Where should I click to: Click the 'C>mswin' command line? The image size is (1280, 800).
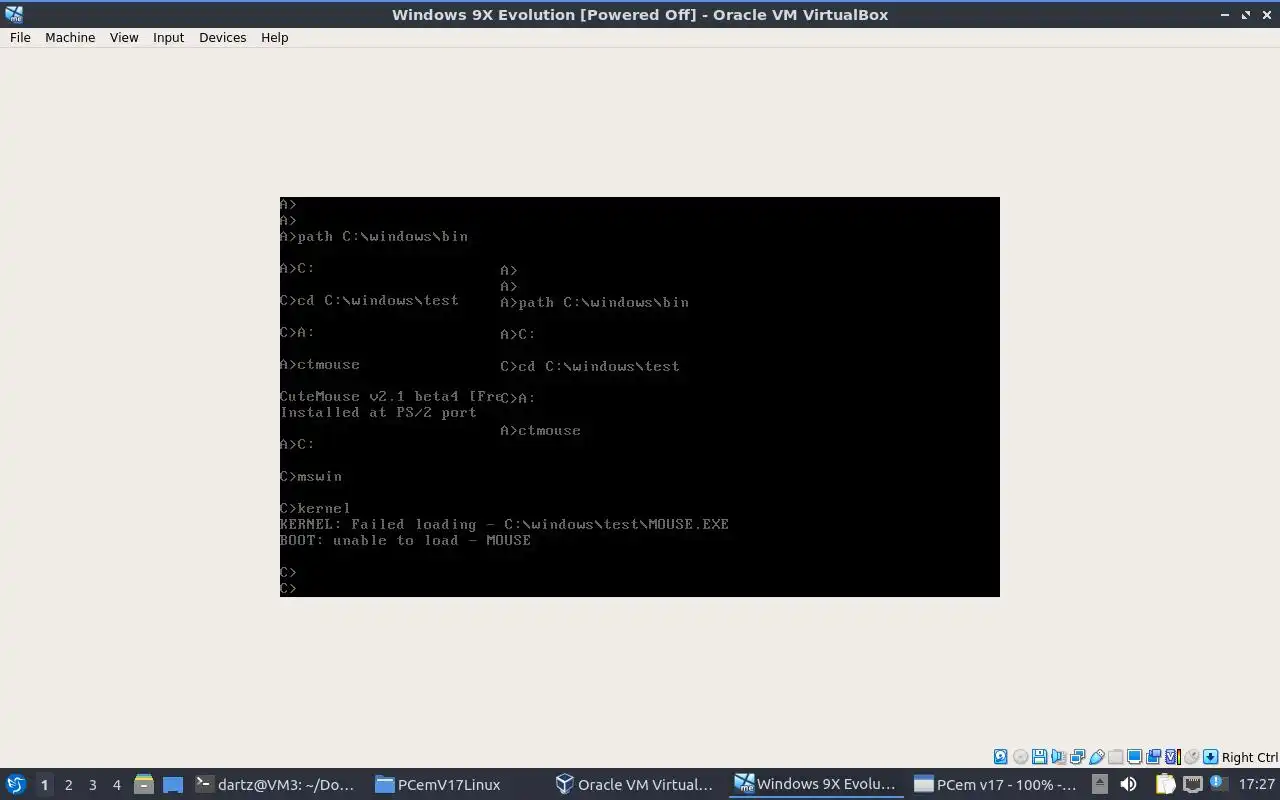(311, 476)
